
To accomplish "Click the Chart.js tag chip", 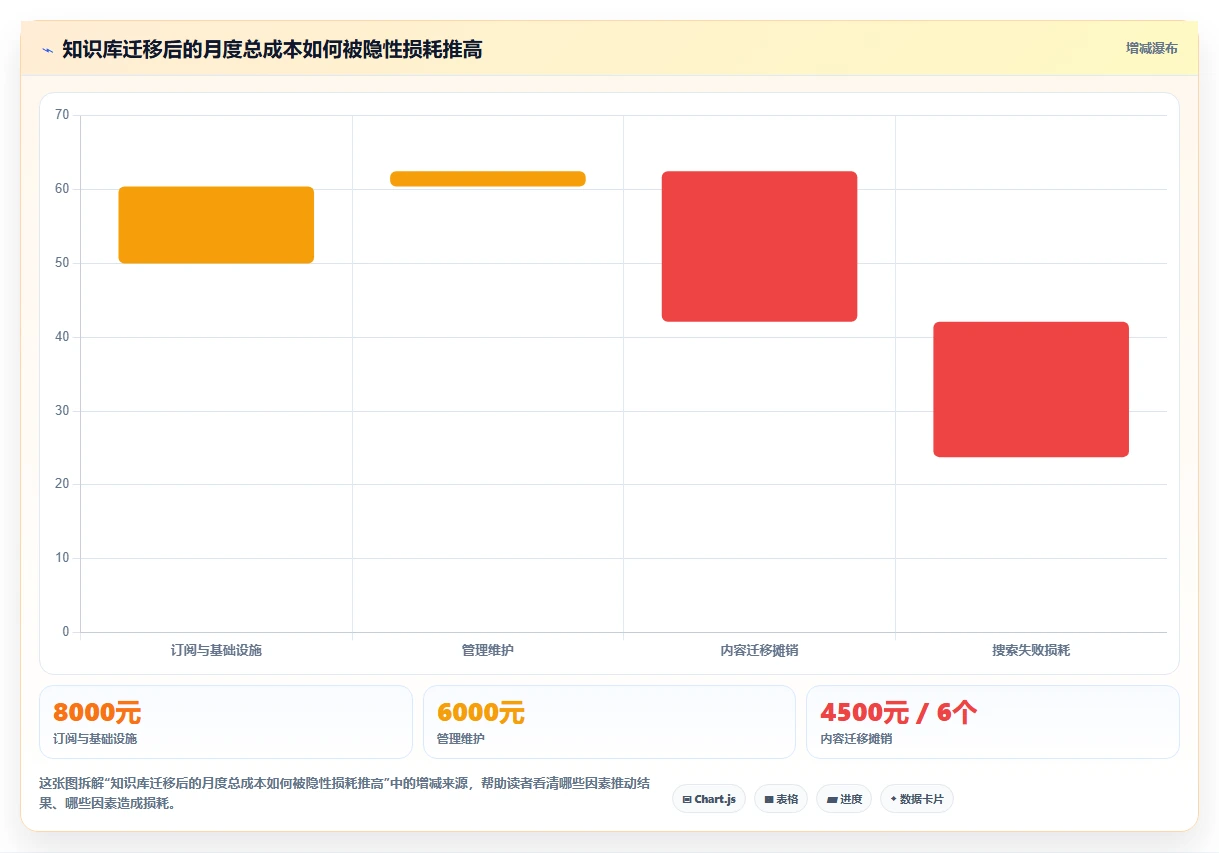I will (709, 799).
